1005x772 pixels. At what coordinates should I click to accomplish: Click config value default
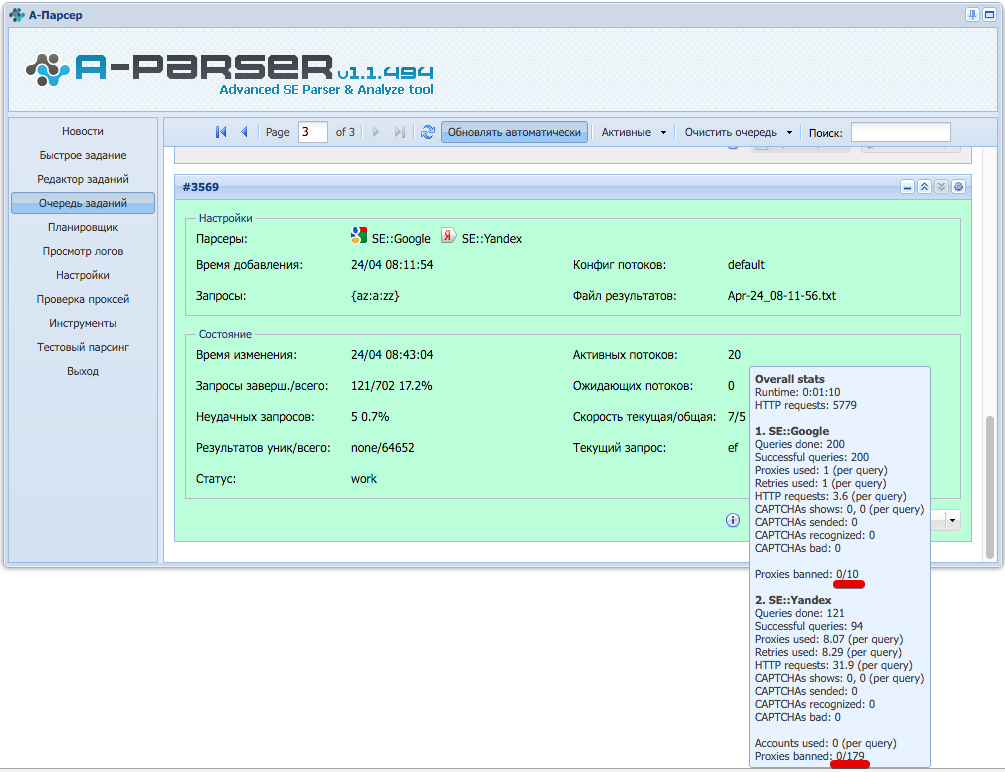[x=746, y=265]
